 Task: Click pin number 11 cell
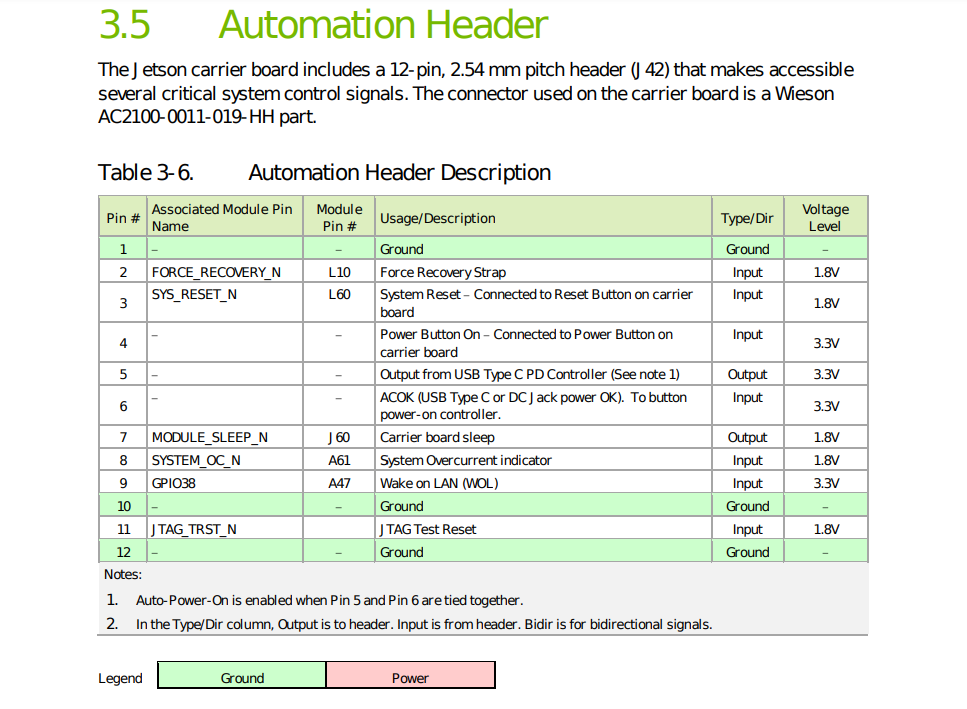pos(123,529)
